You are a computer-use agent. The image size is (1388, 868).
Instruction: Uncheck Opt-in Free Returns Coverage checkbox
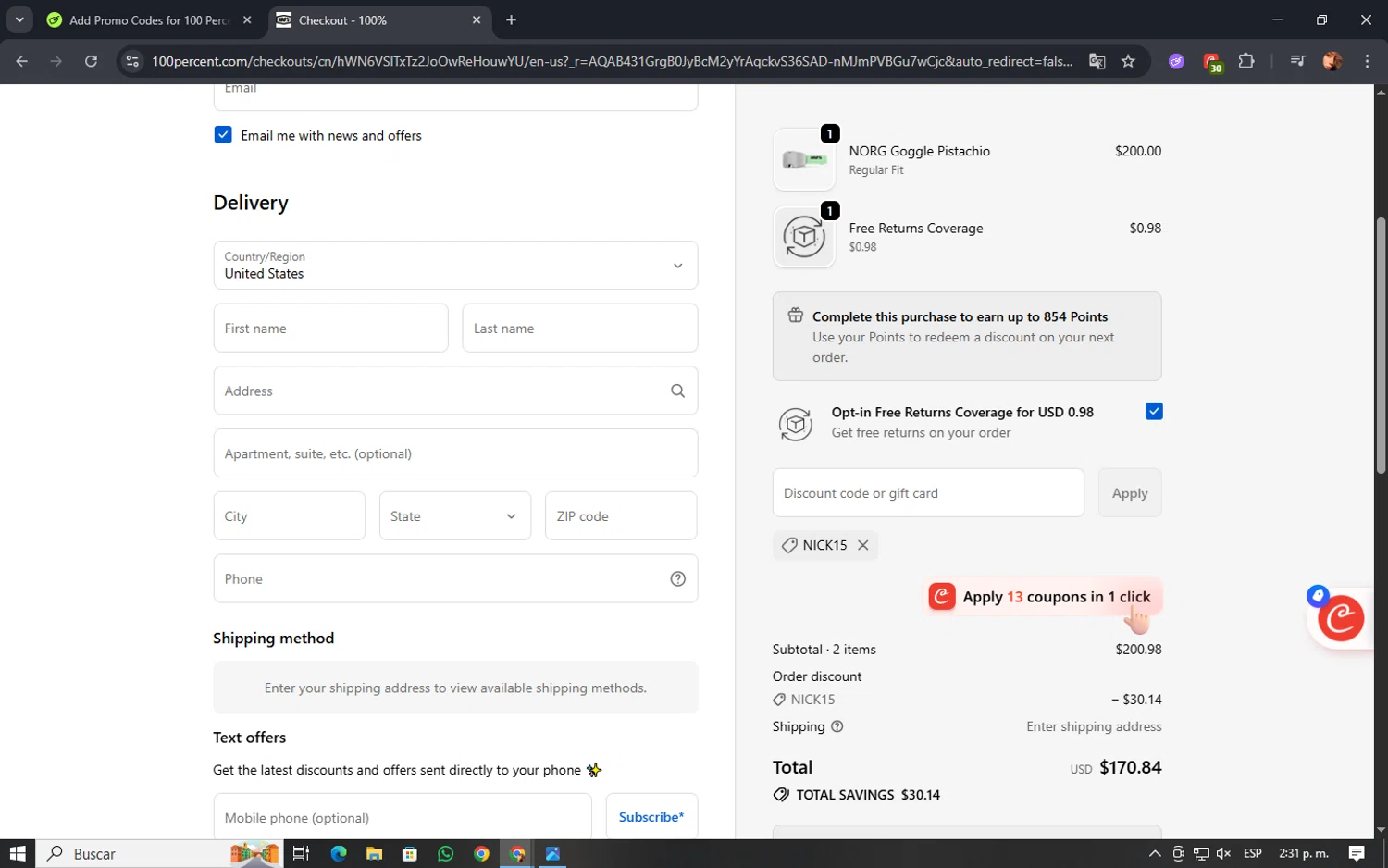click(x=1153, y=412)
